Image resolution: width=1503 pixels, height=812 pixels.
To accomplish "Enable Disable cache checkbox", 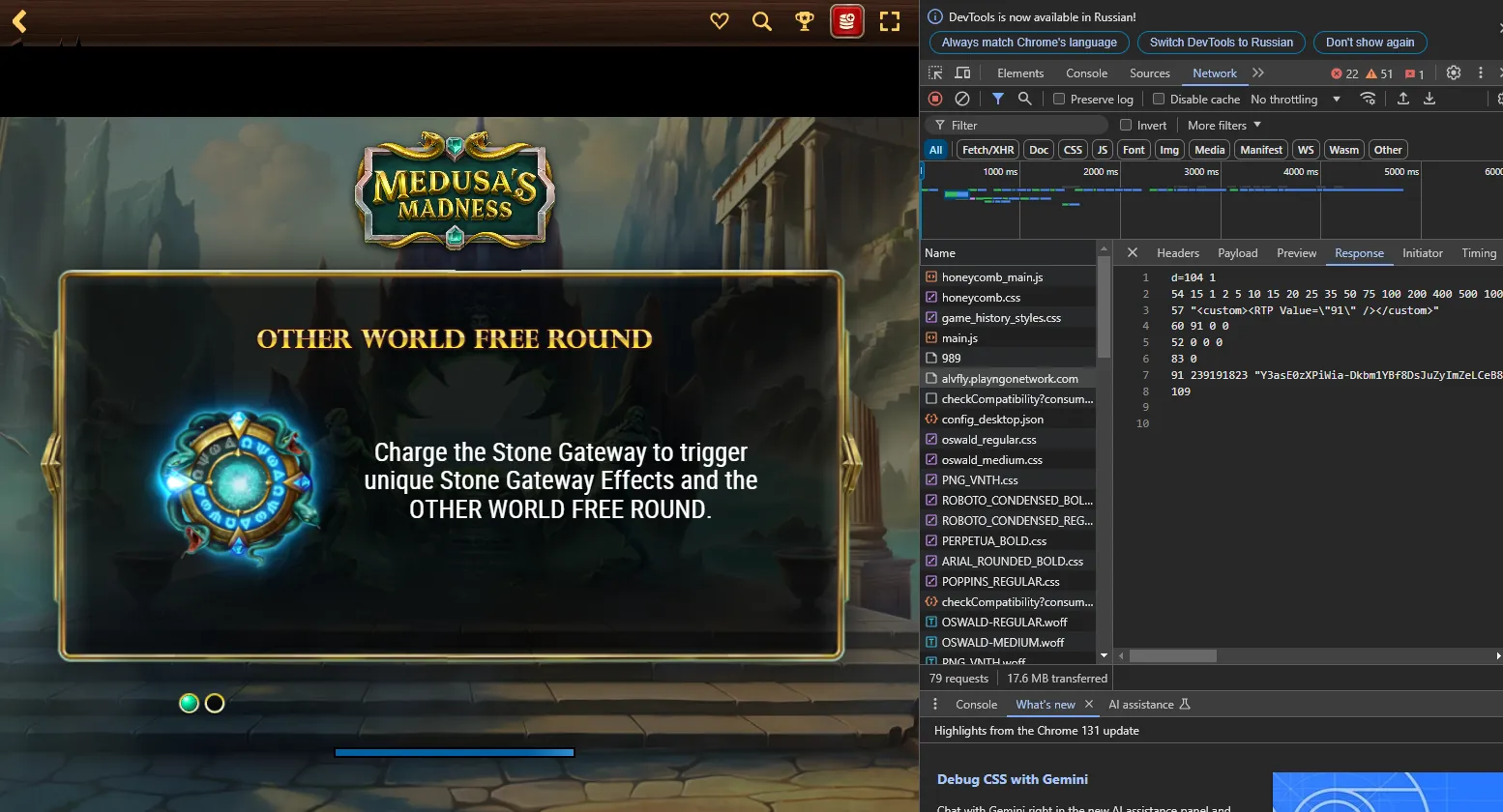I will click(x=1159, y=99).
